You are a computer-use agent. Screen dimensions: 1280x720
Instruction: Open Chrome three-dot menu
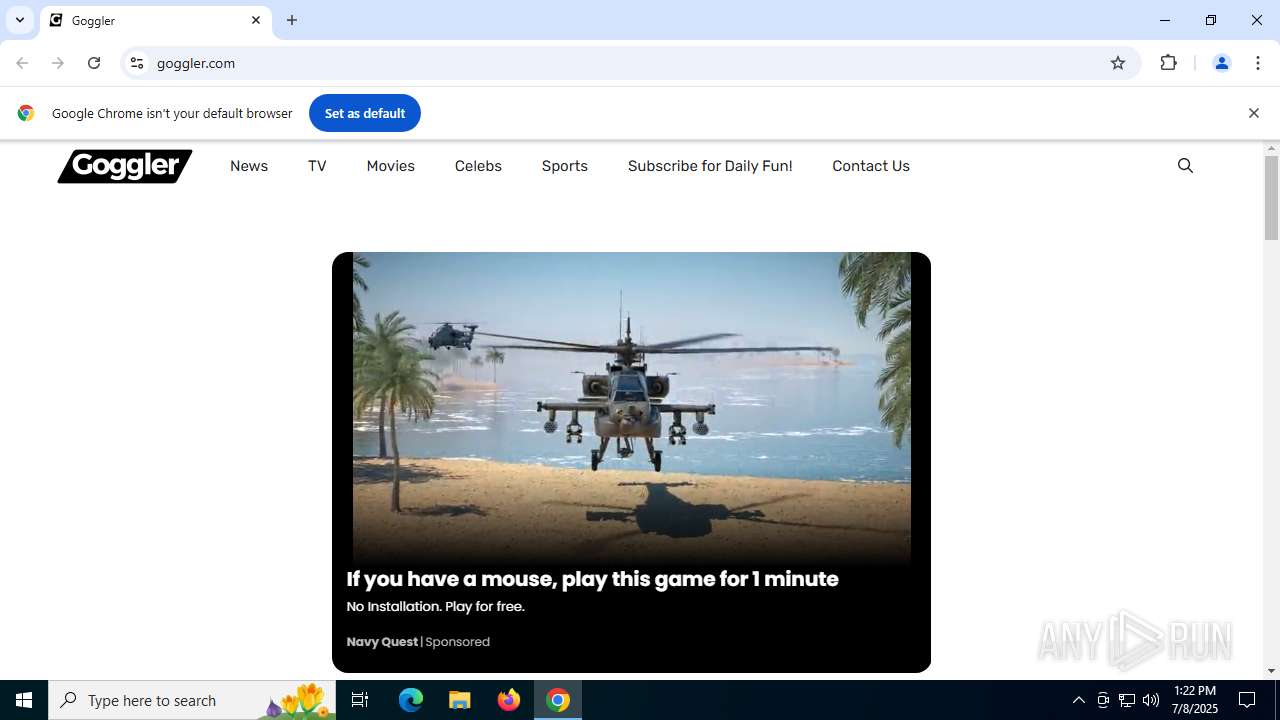coord(1258,63)
